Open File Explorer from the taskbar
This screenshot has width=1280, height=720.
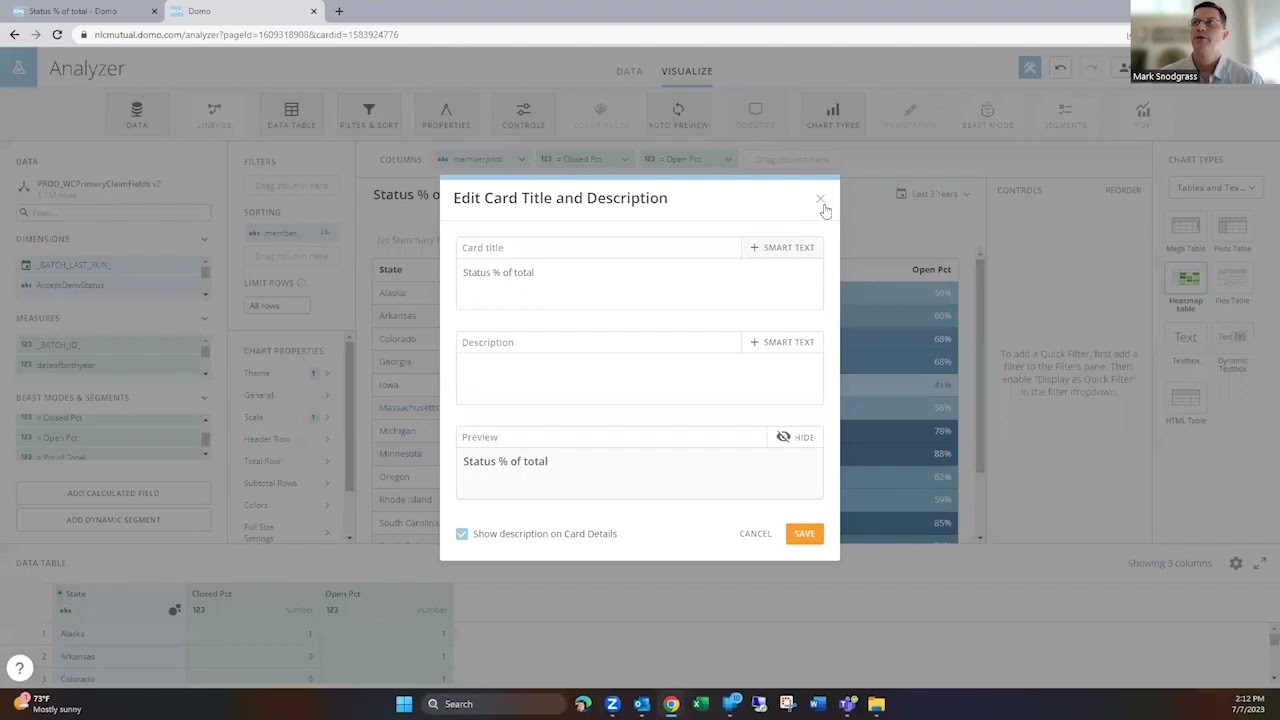click(876, 704)
